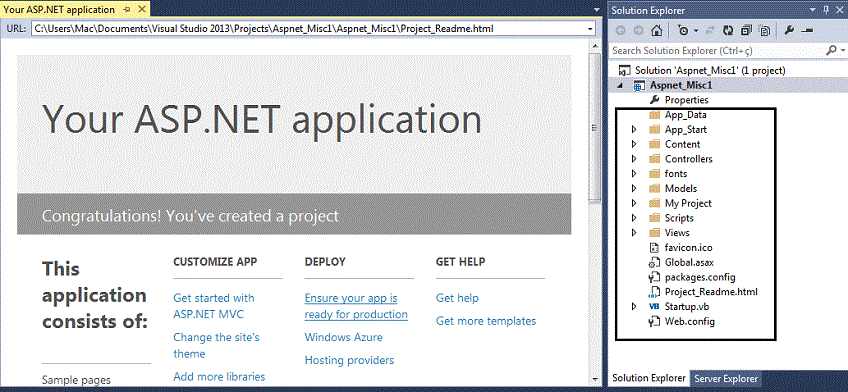The image size is (848, 392).
Task: Open the URL address dropdown
Action: pyautogui.click(x=590, y=29)
